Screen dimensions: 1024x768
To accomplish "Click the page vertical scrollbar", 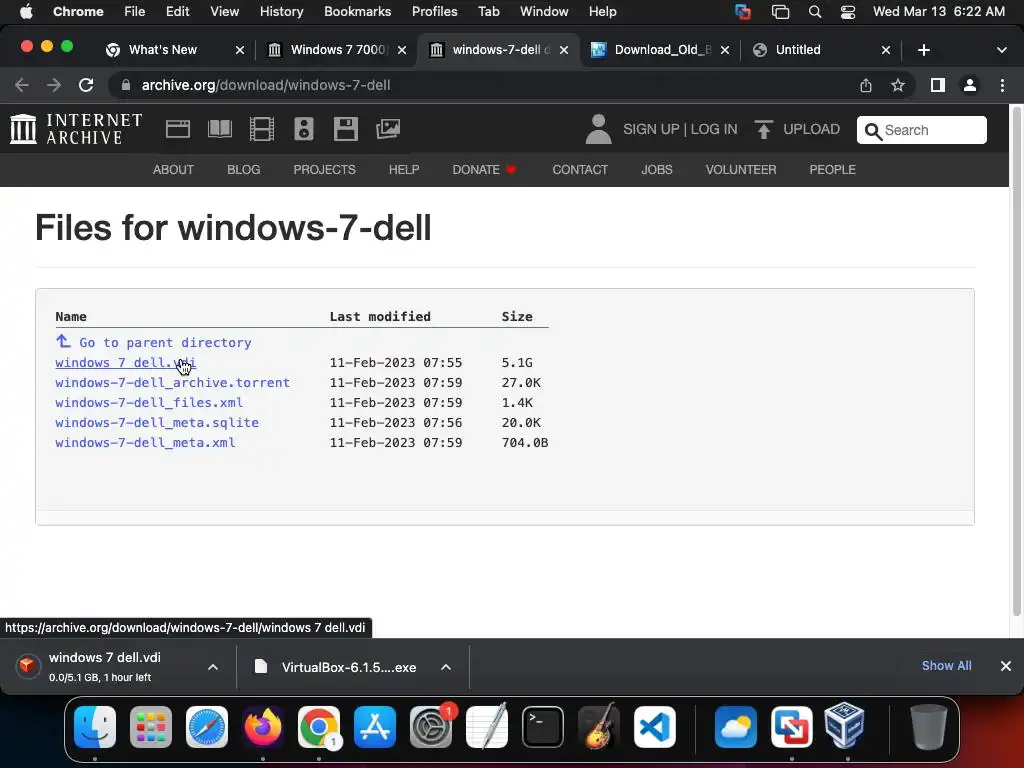I will pyautogui.click(x=1016, y=362).
